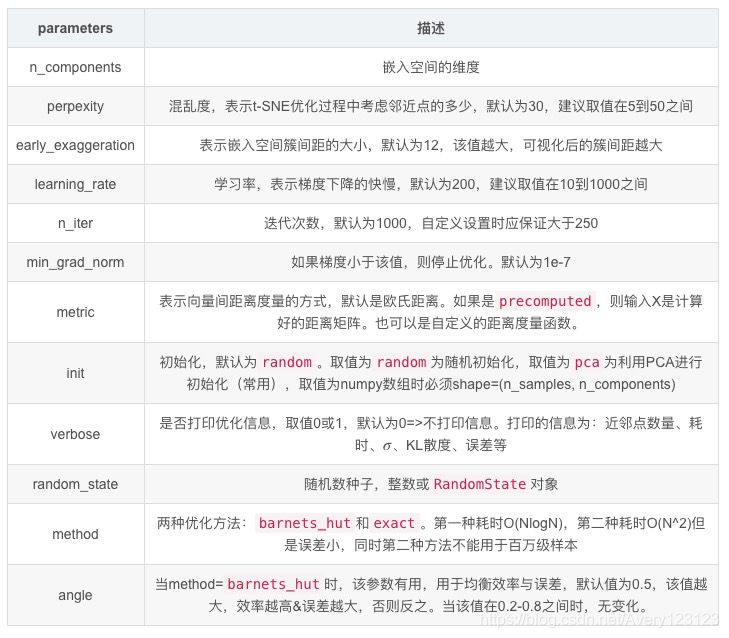This screenshot has width=729, height=638.
Task: Click the description starting '如果梯度小于该值'
Action: click(x=431, y=263)
